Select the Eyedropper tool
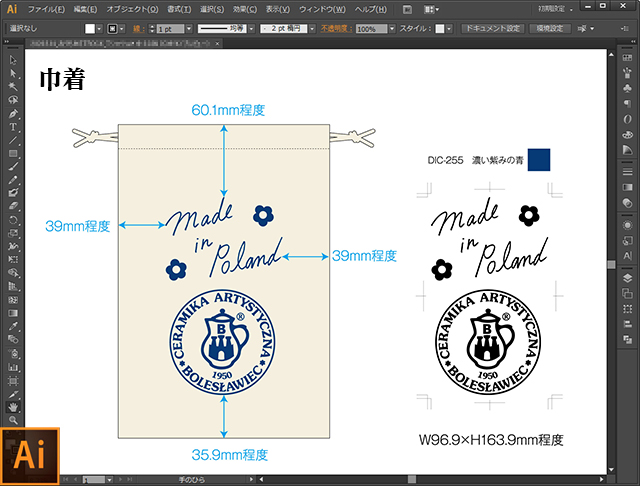This screenshot has height=486, width=640. pos(13,326)
